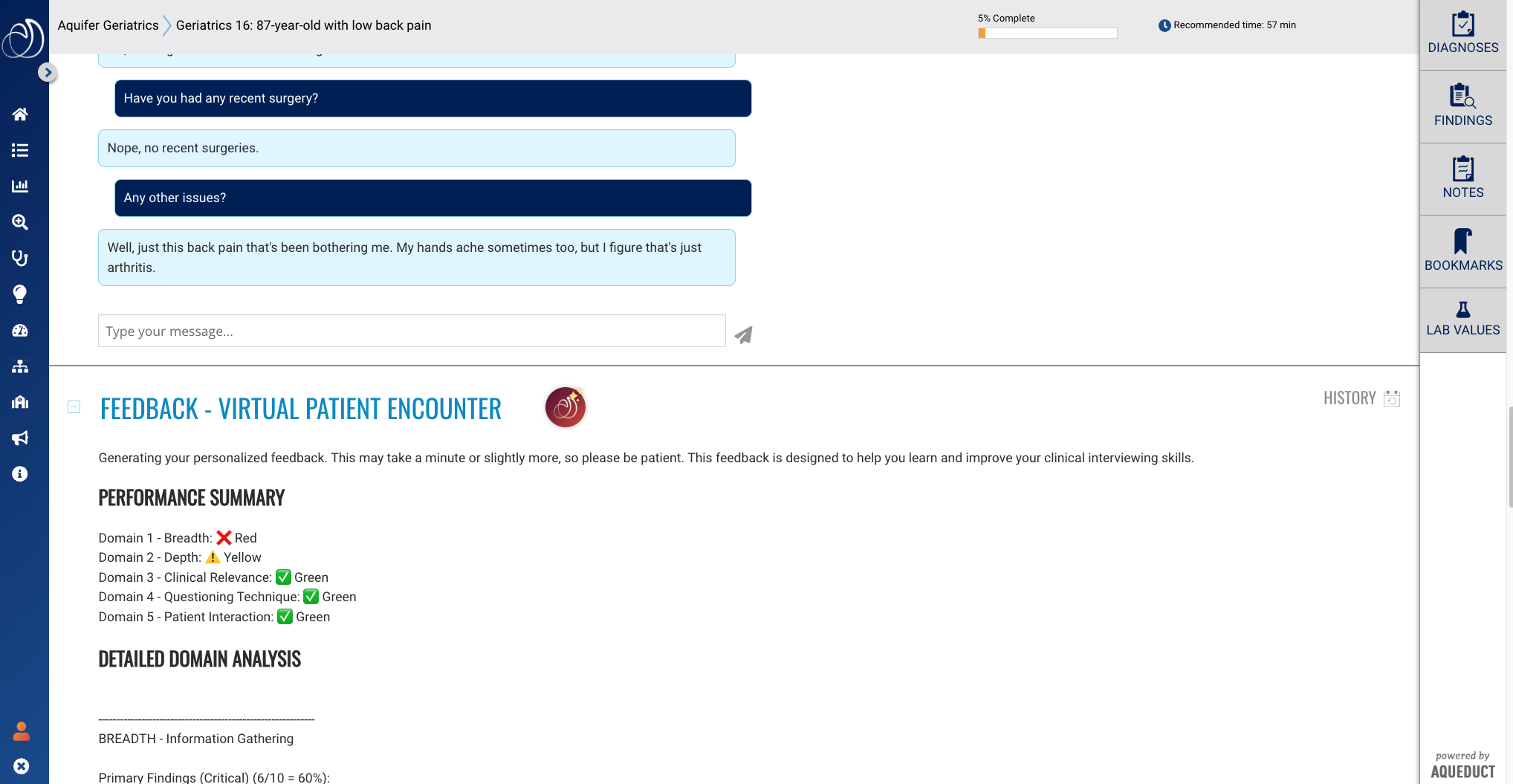The width and height of the screenshot is (1513, 784).
Task: Collapse the Feedback Virtual Patient Encounter section
Action: pyautogui.click(x=74, y=406)
